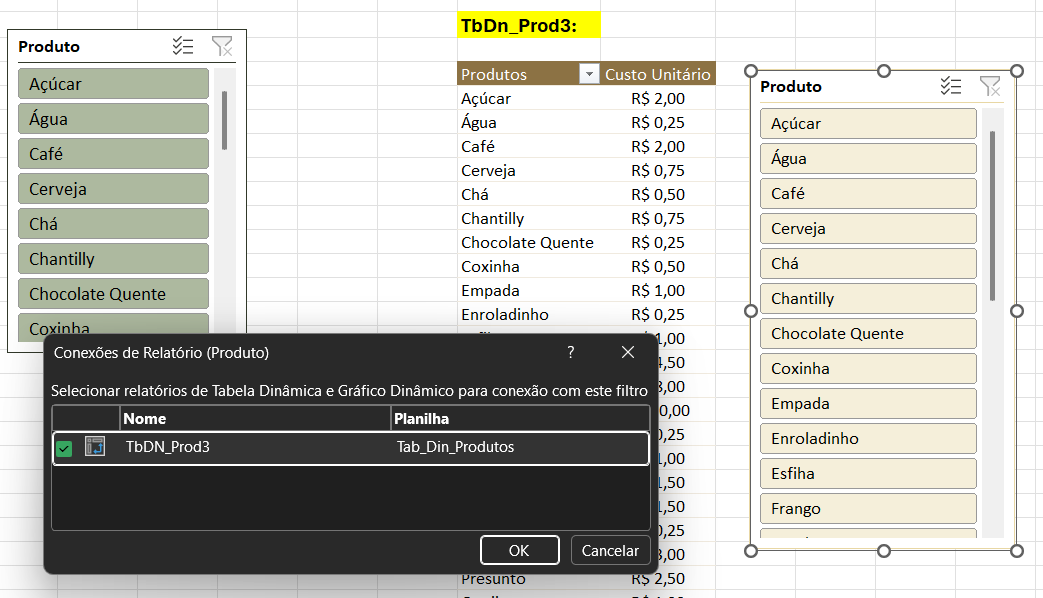Click the Nome column header in the dialog
This screenshot has width=1043, height=598.
[x=255, y=418]
